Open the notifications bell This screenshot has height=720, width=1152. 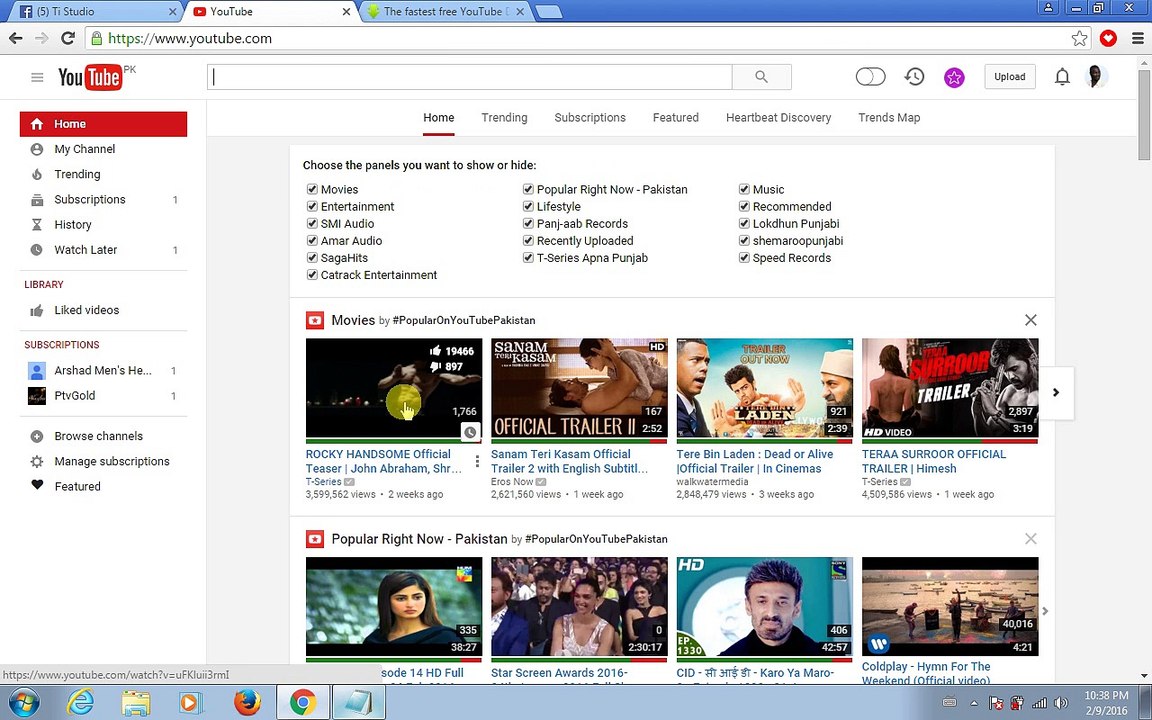(x=1062, y=76)
